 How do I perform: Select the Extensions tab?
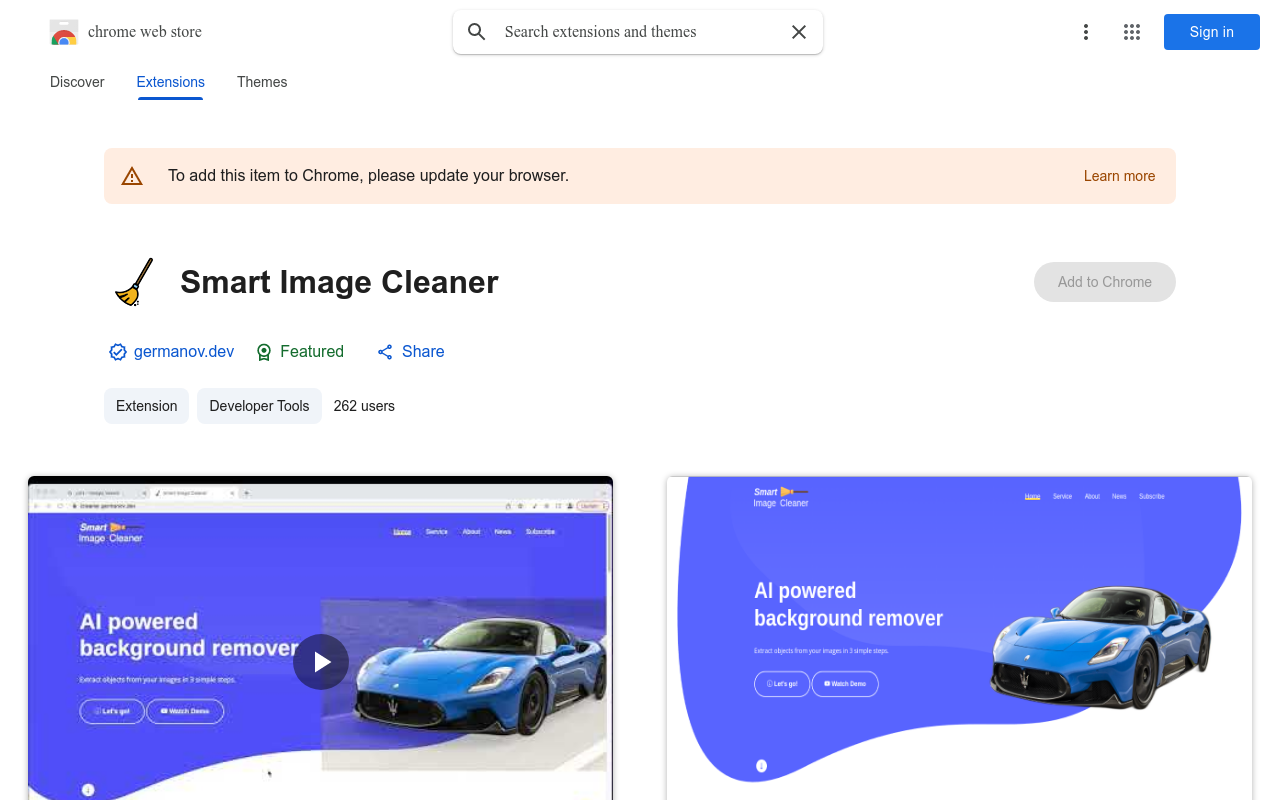tap(171, 82)
